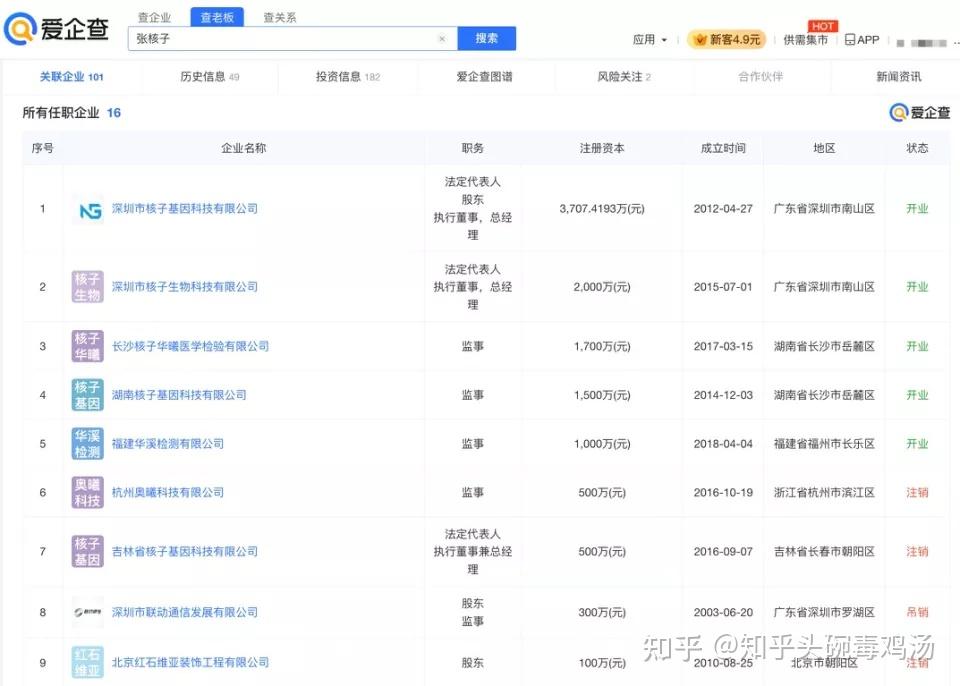The width and height of the screenshot is (960, 686).
Task: Open 福建华溪检测有限公司 link
Action: (168, 443)
